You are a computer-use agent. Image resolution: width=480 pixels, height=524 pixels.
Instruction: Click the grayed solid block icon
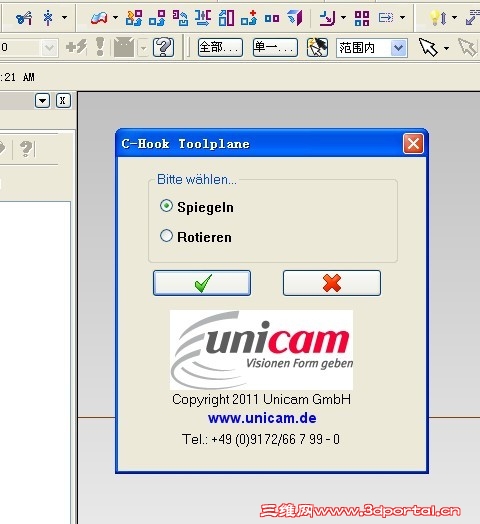(124, 47)
